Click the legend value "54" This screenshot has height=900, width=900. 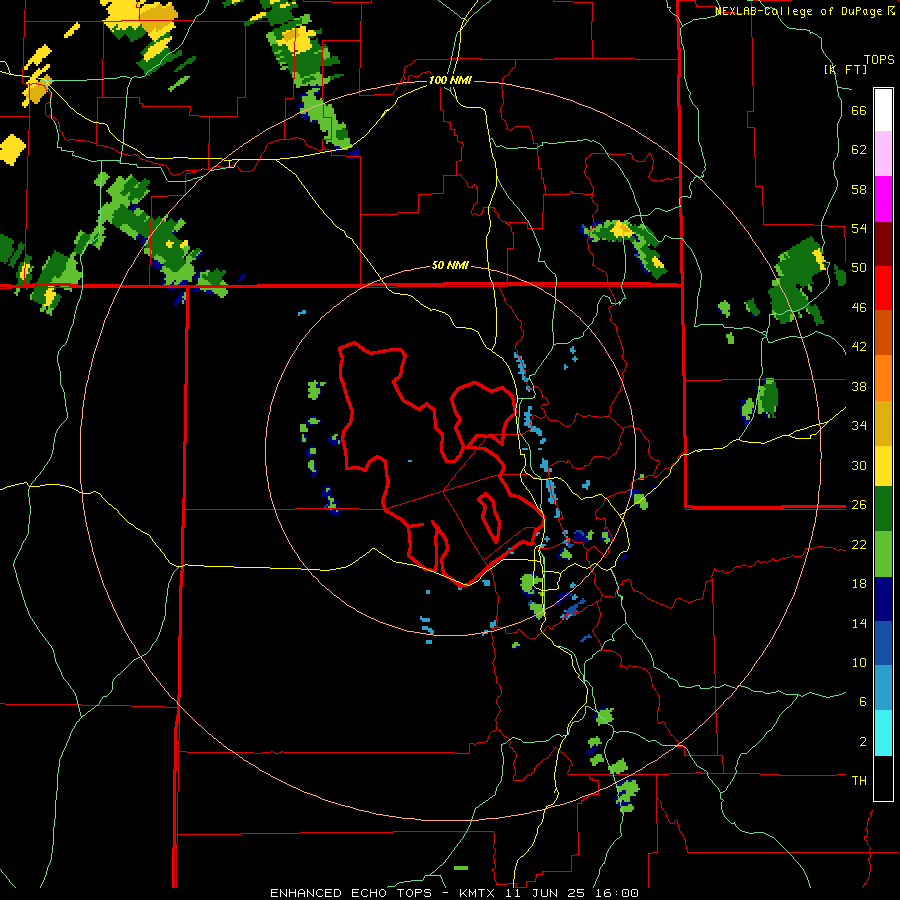pos(859,229)
